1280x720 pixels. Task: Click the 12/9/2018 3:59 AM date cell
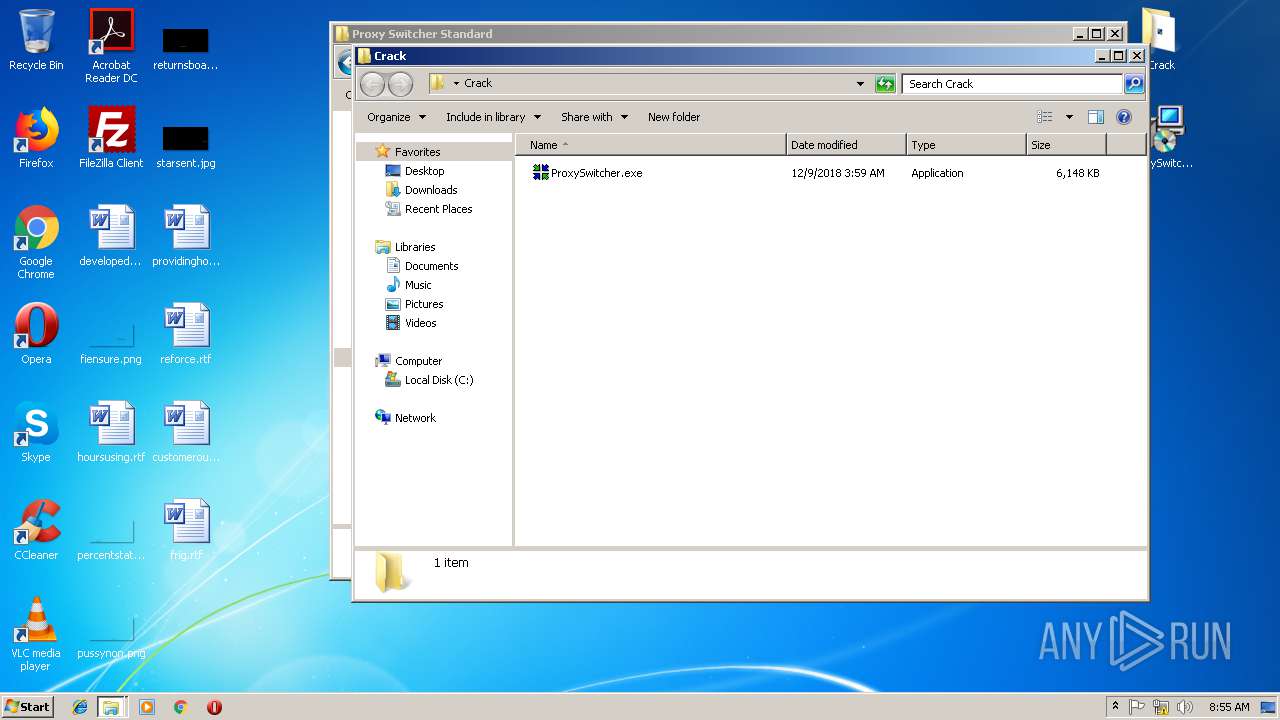[838, 173]
